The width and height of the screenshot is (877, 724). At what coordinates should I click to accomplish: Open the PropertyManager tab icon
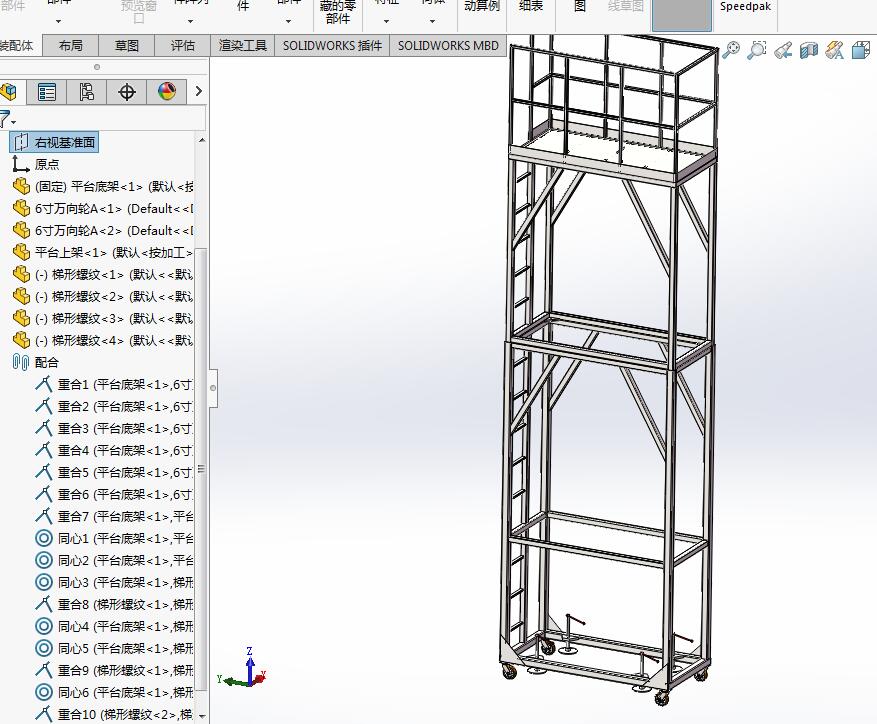(x=46, y=91)
